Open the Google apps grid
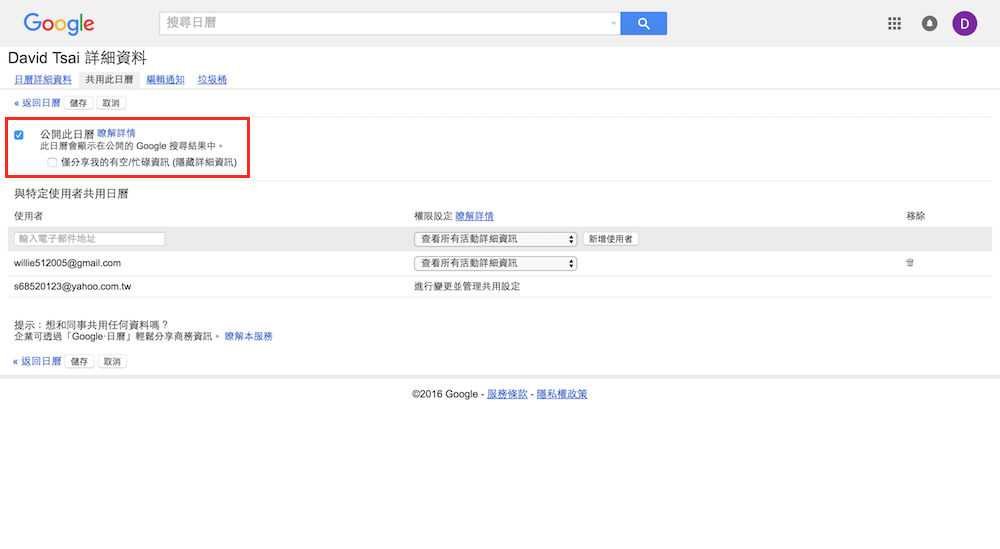1000x549 pixels. tap(894, 24)
